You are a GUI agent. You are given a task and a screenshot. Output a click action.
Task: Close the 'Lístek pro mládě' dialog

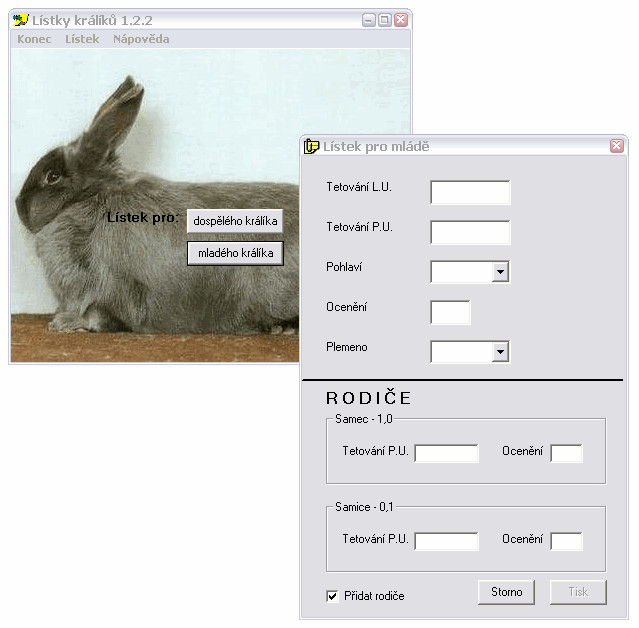617,145
